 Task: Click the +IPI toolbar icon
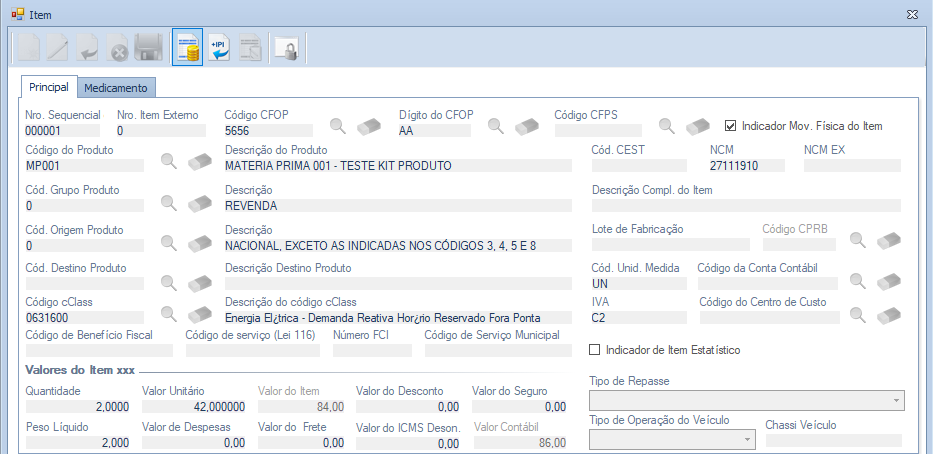coord(220,48)
